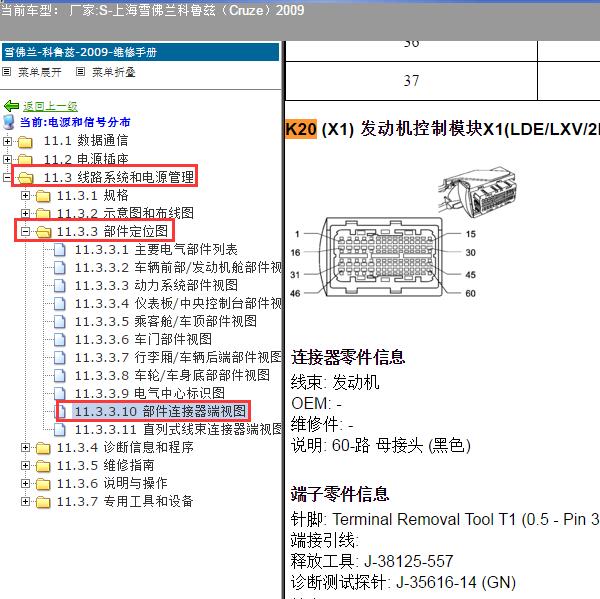Expand the 11.1 数据通信 node
This screenshot has height=599, width=600.
(x=7, y=141)
